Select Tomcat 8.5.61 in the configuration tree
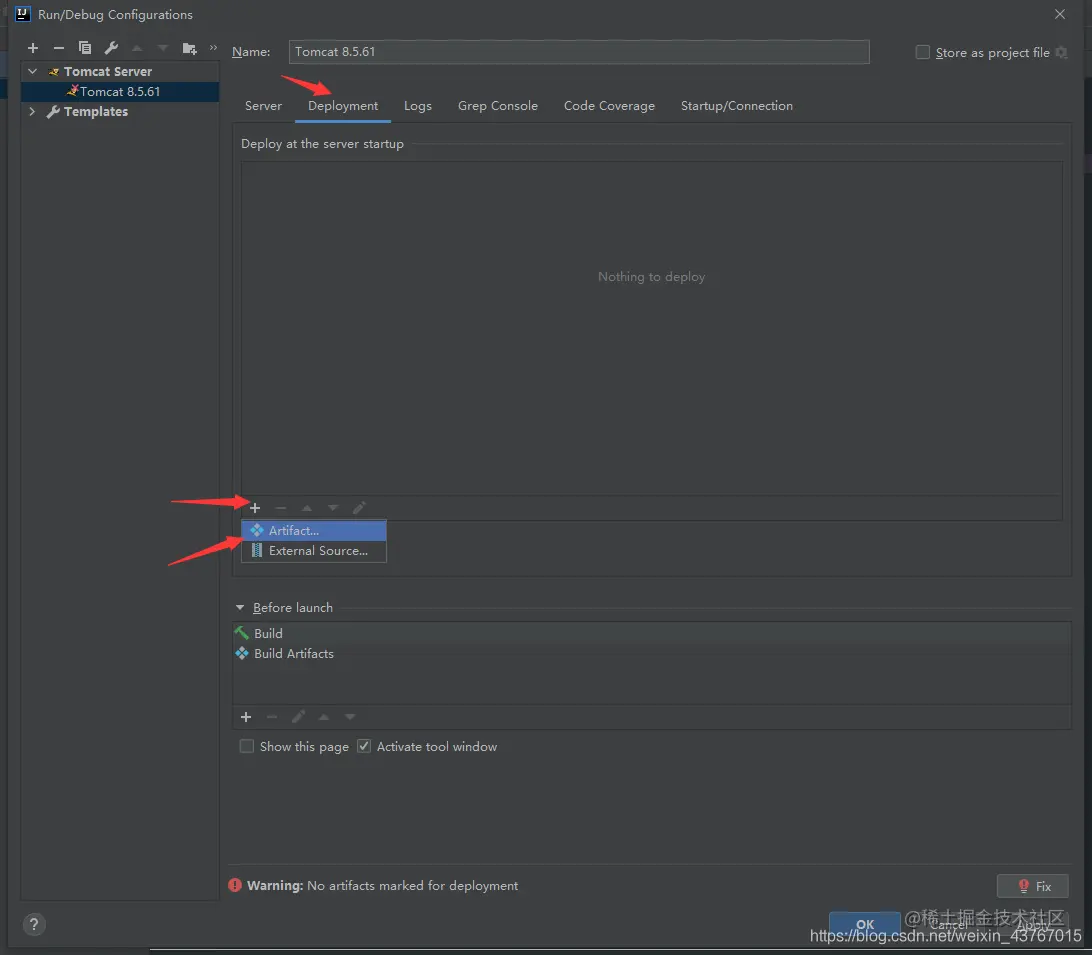1092x955 pixels. pyautogui.click(x=120, y=91)
